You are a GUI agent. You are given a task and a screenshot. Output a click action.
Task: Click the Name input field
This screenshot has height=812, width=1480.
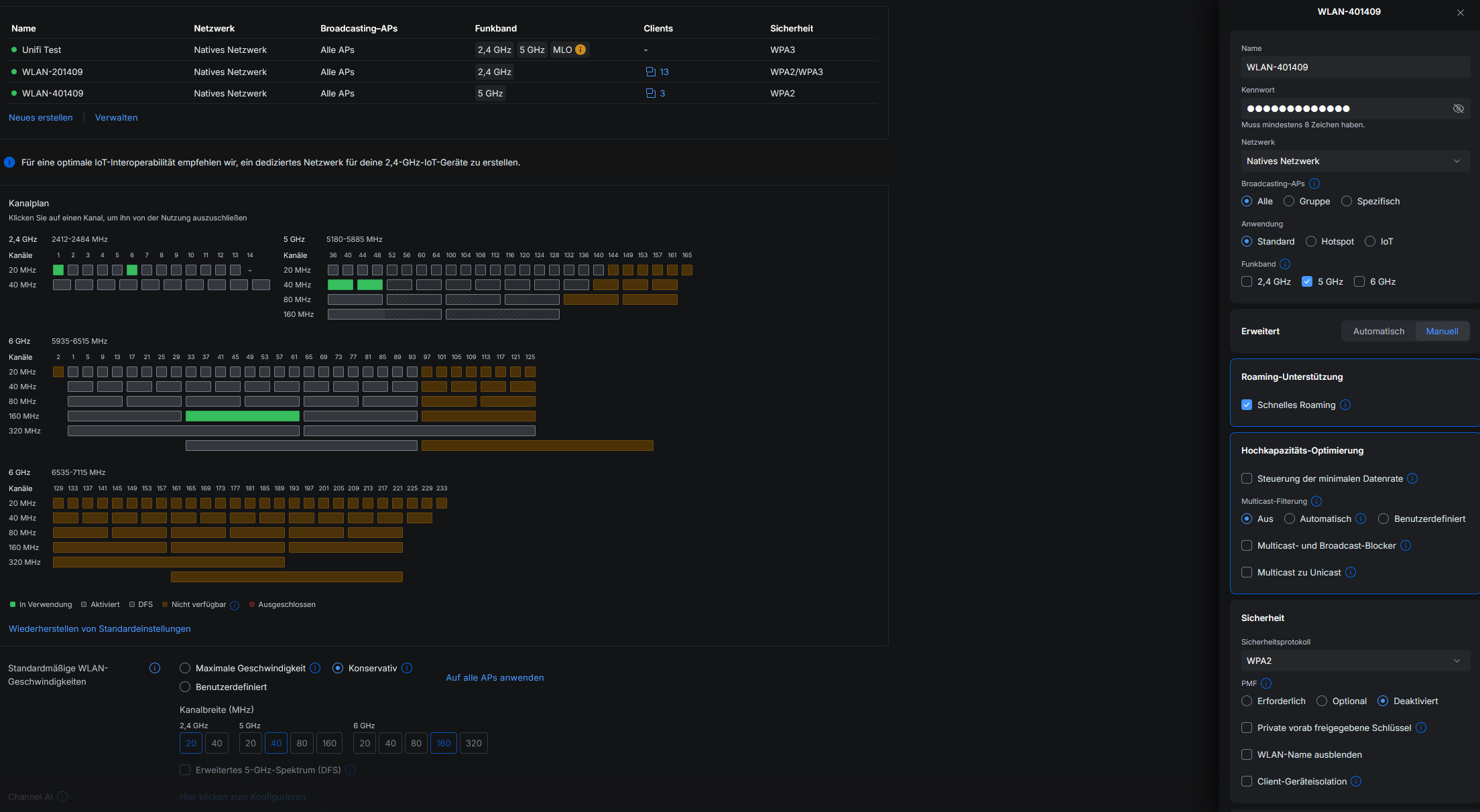pyautogui.click(x=1355, y=66)
